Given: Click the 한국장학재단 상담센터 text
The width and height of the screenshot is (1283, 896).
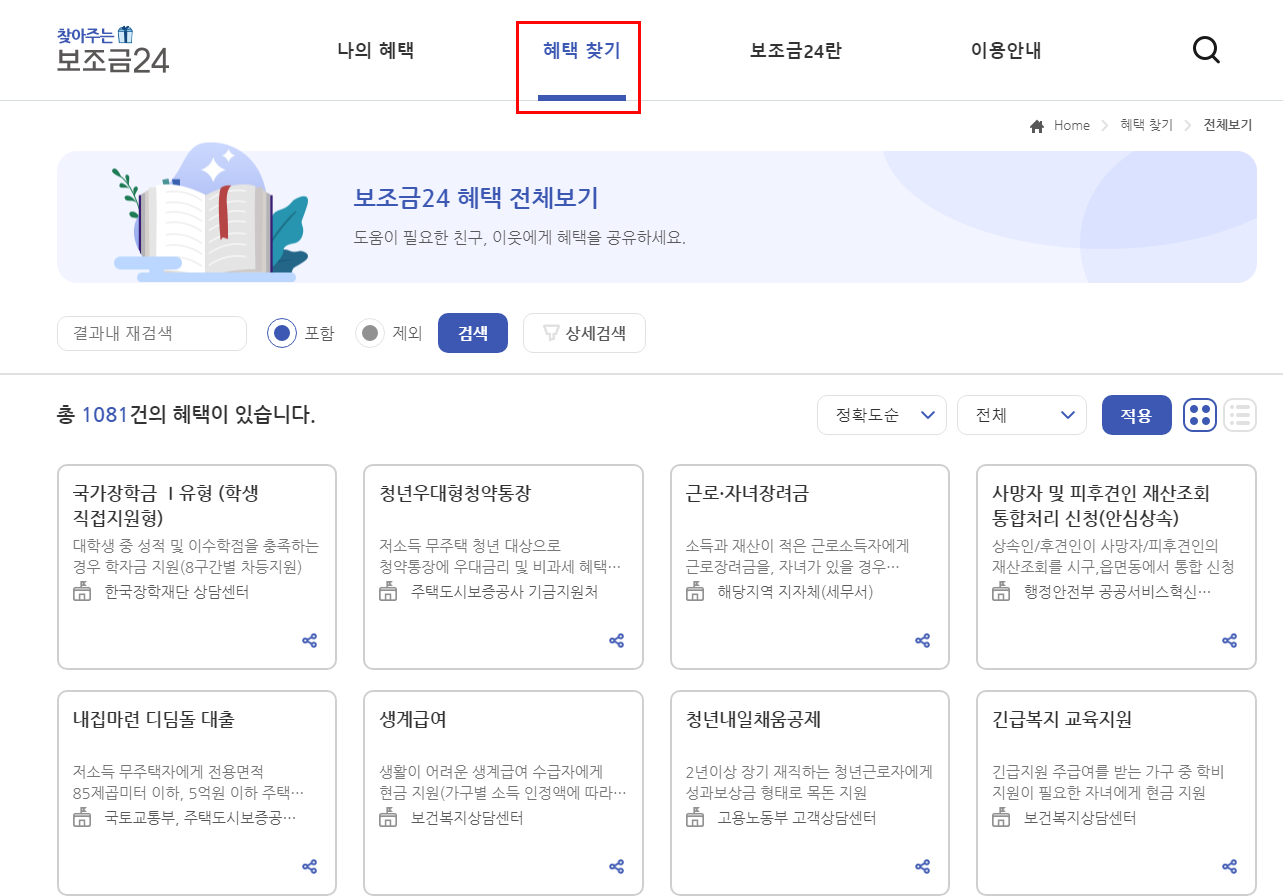Looking at the screenshot, I should 177,592.
